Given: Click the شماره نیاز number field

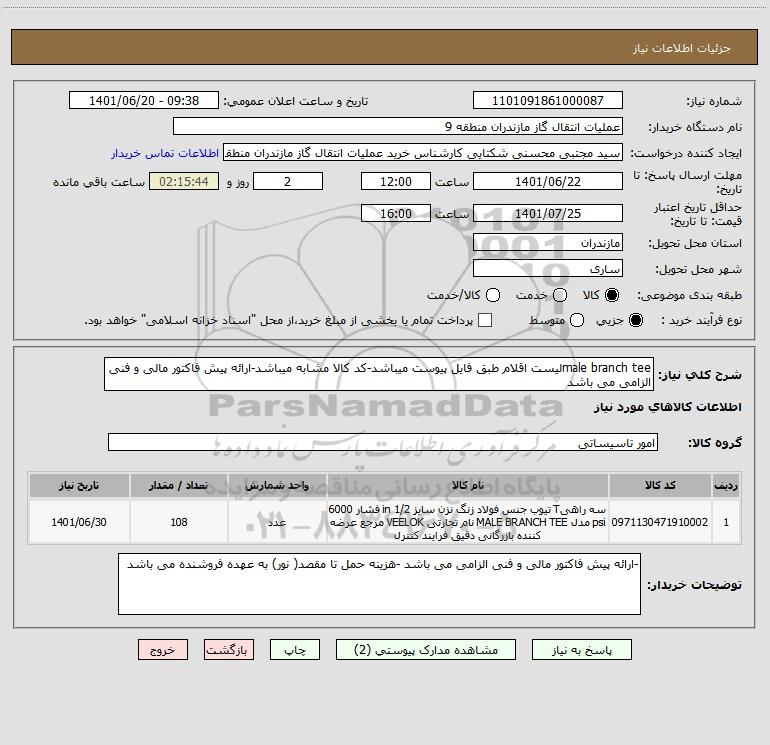Looking at the screenshot, I should [x=548, y=100].
